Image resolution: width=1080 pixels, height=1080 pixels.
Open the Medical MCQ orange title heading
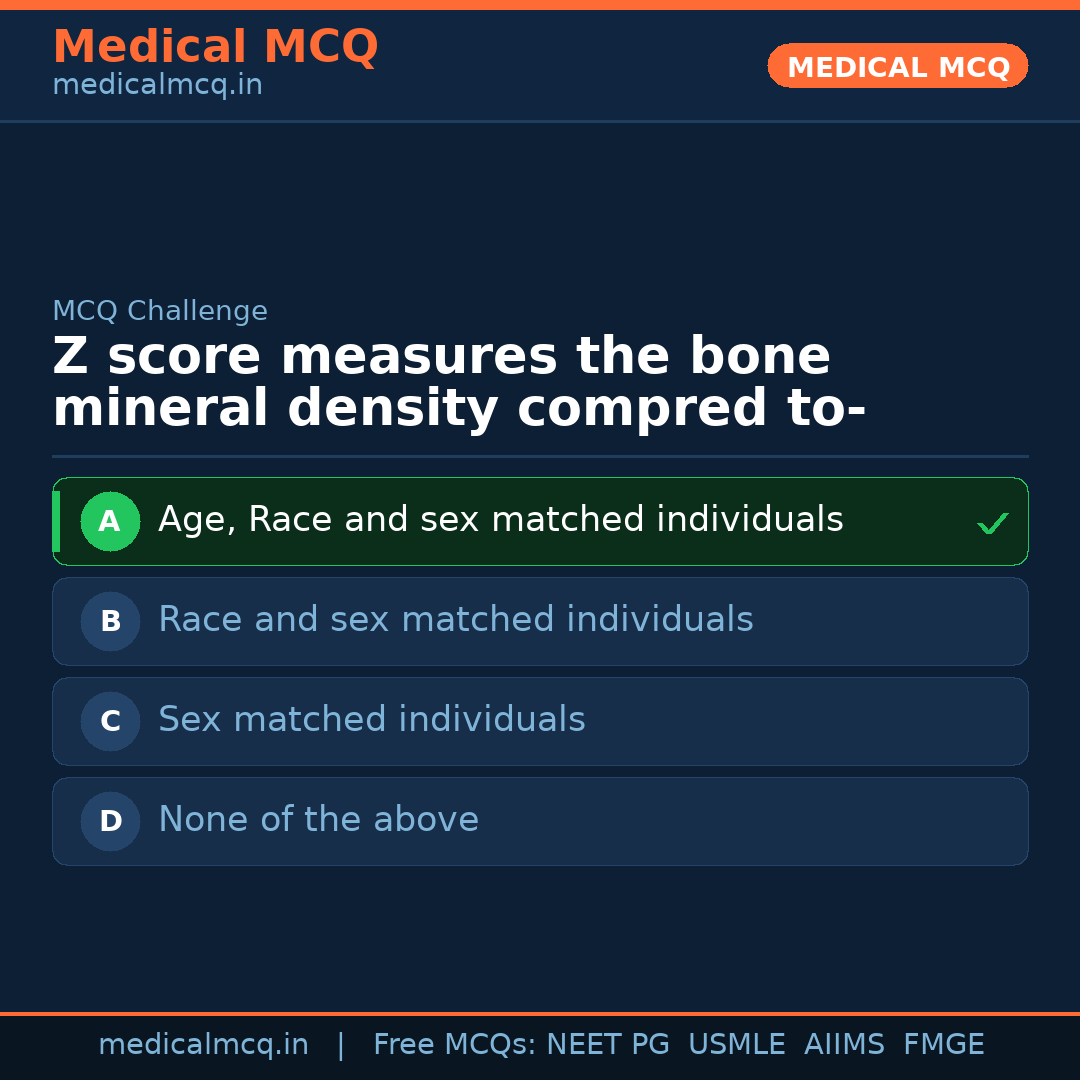pyautogui.click(x=215, y=47)
